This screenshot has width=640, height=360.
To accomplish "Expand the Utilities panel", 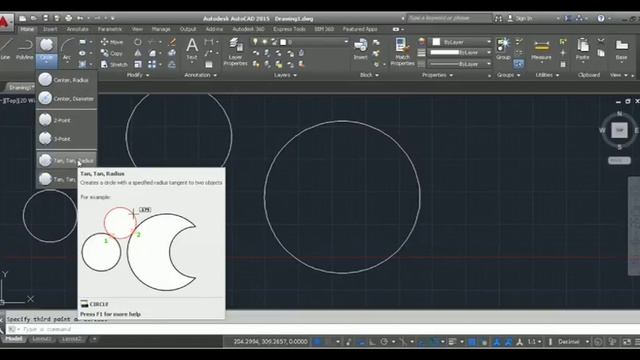I will click(547, 75).
